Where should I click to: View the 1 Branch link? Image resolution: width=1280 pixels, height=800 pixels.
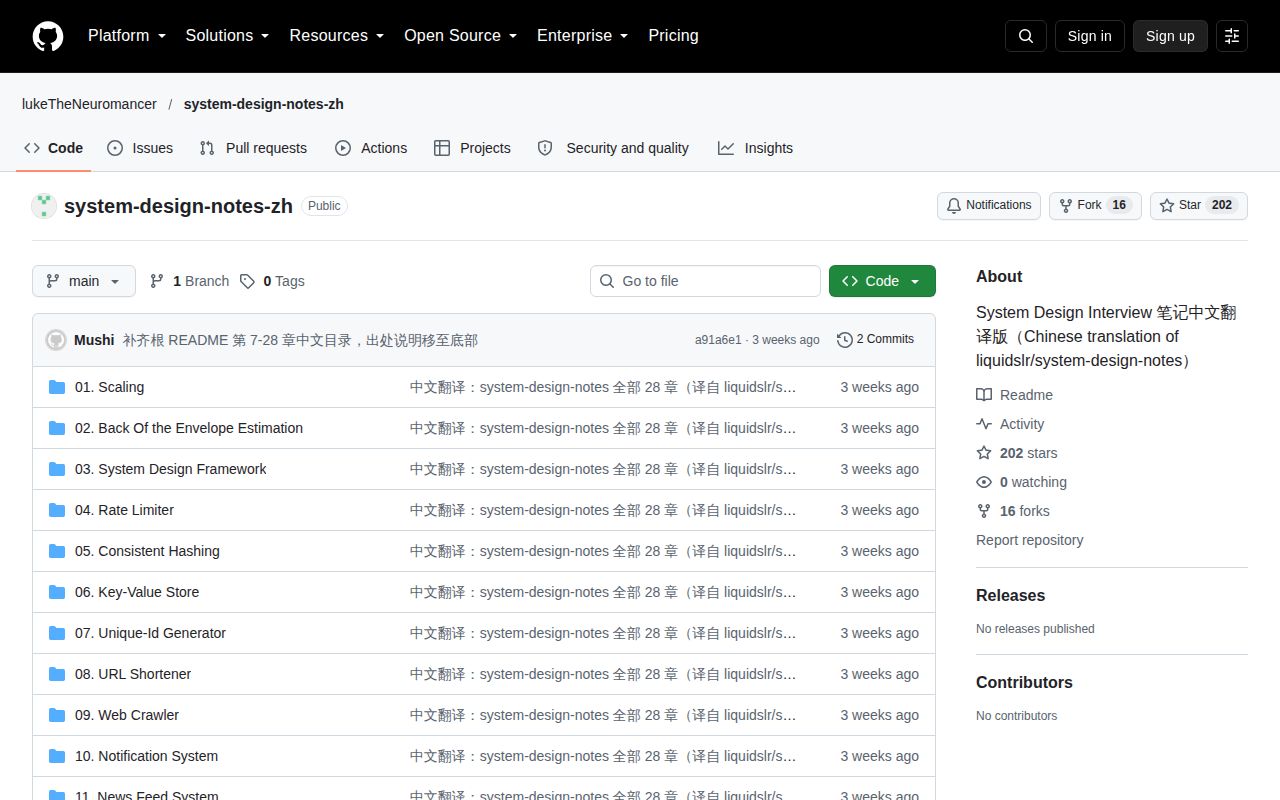189,281
